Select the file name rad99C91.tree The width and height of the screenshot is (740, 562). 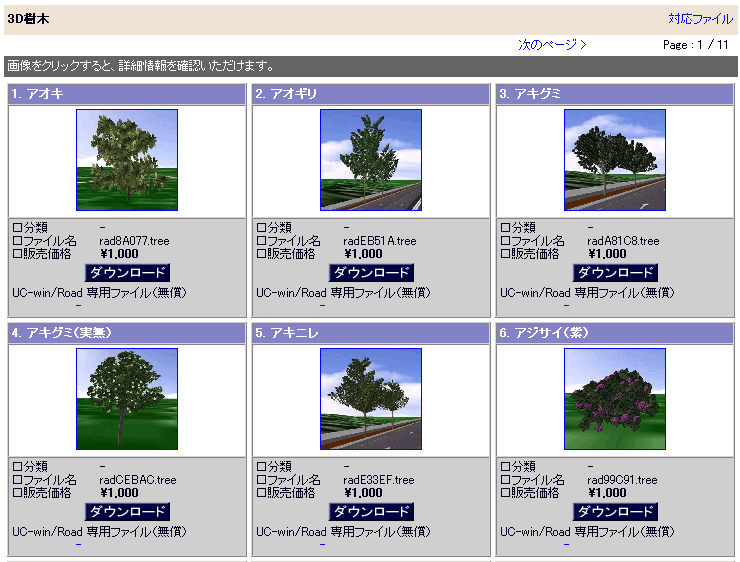click(622, 480)
